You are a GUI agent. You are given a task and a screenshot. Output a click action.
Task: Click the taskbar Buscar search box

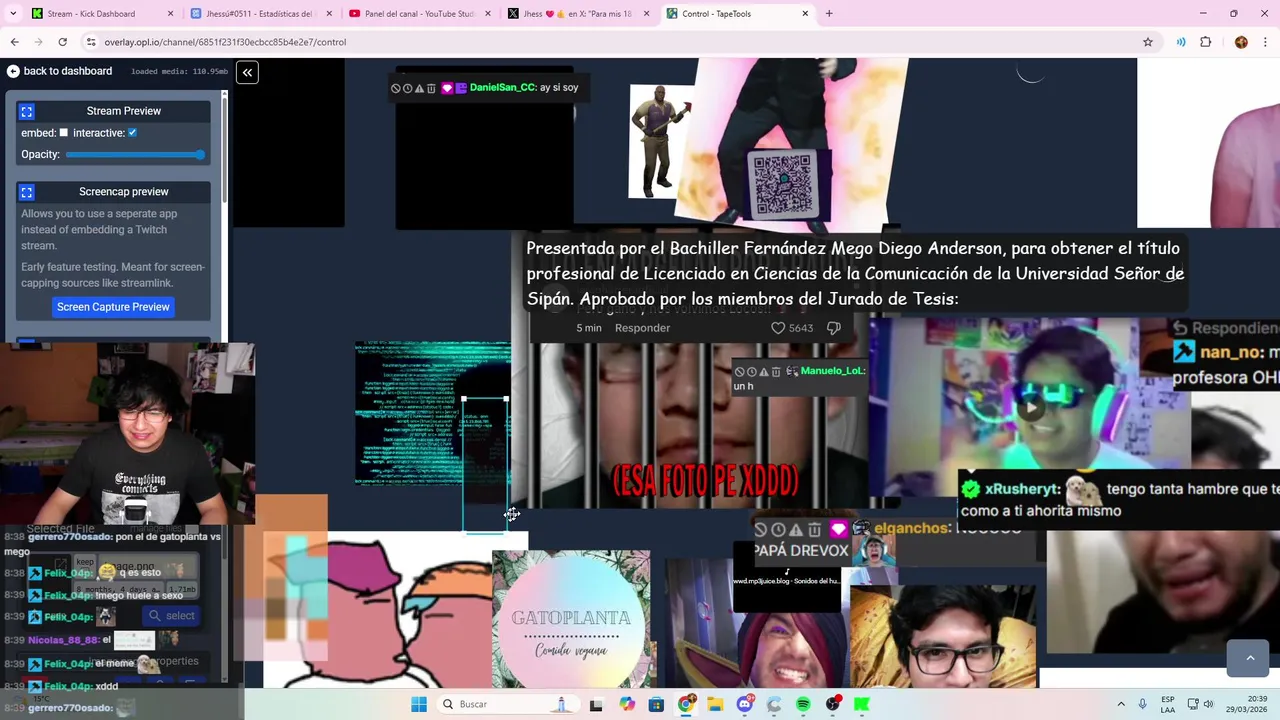click(x=506, y=704)
